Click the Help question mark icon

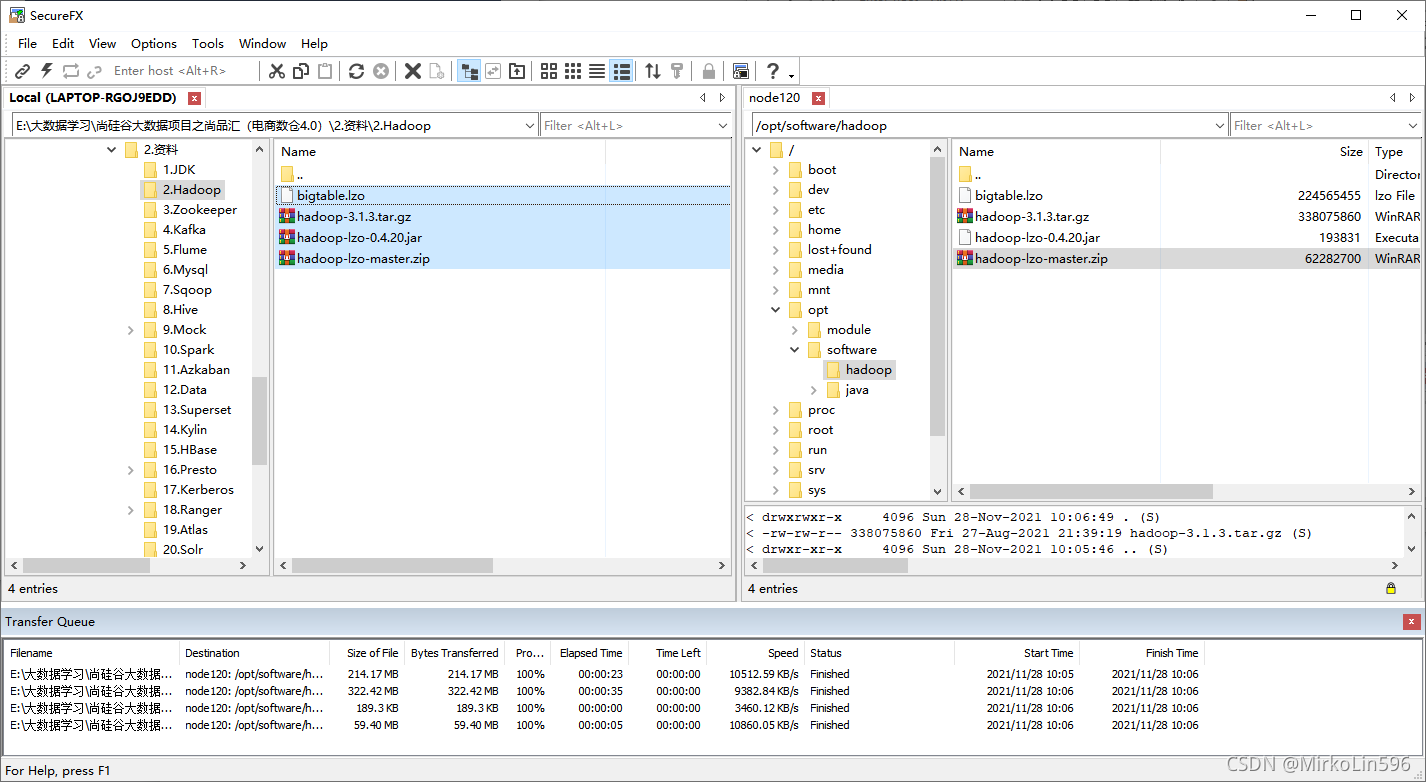pyautogui.click(x=772, y=71)
